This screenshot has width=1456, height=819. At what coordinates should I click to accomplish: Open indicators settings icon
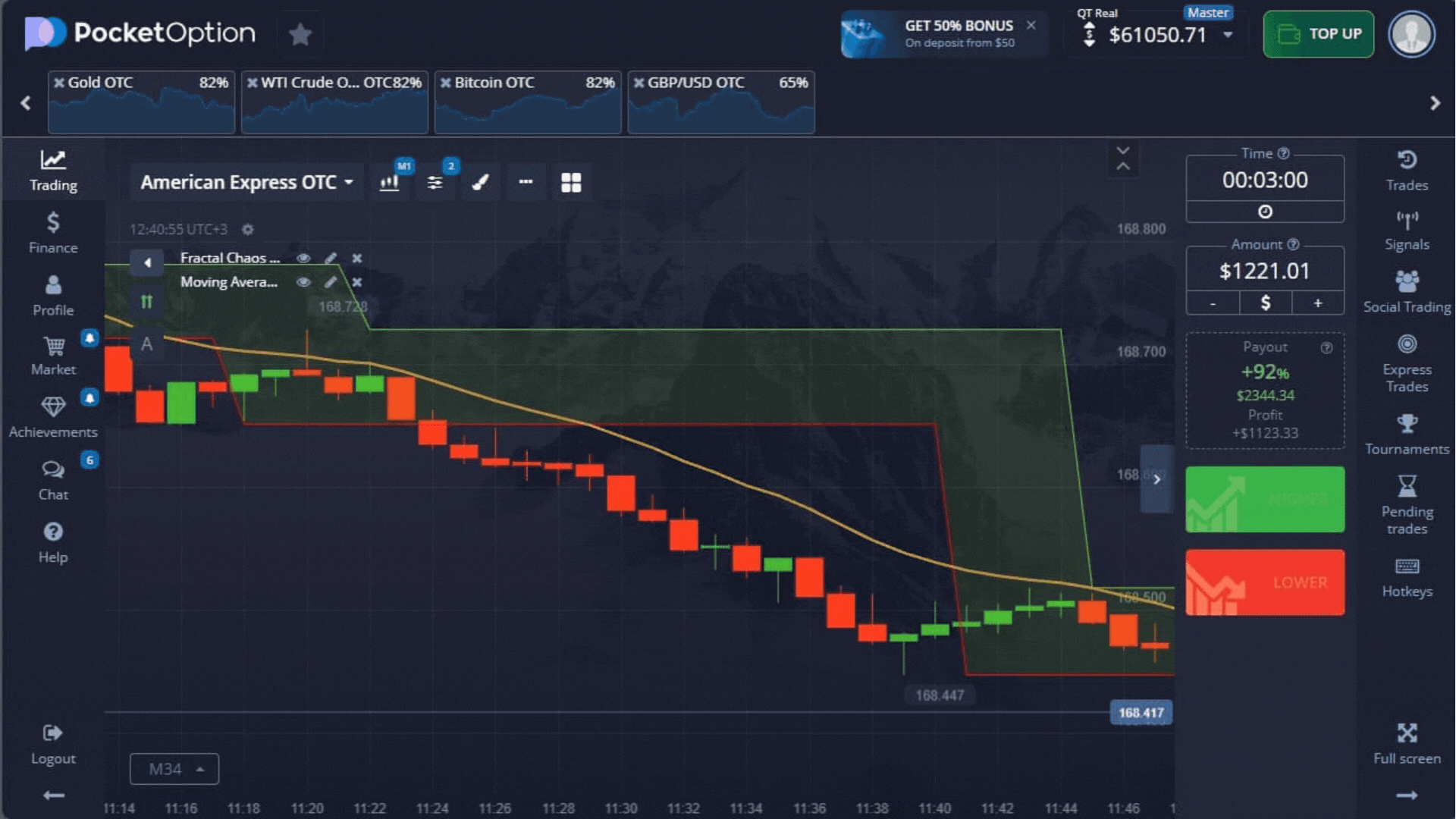tap(435, 183)
